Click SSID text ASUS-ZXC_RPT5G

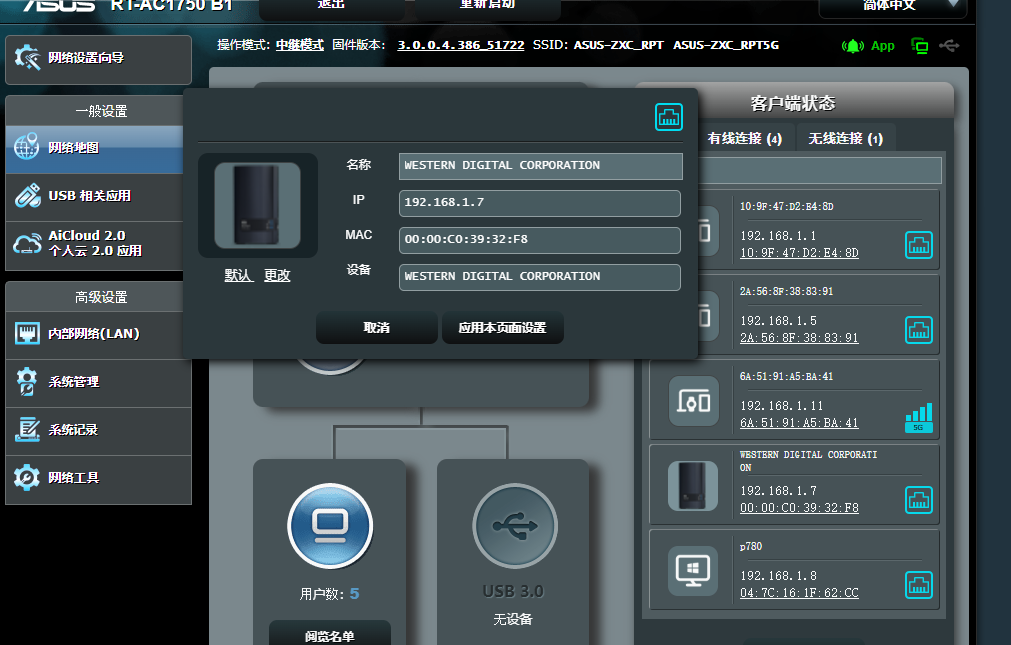pos(726,45)
